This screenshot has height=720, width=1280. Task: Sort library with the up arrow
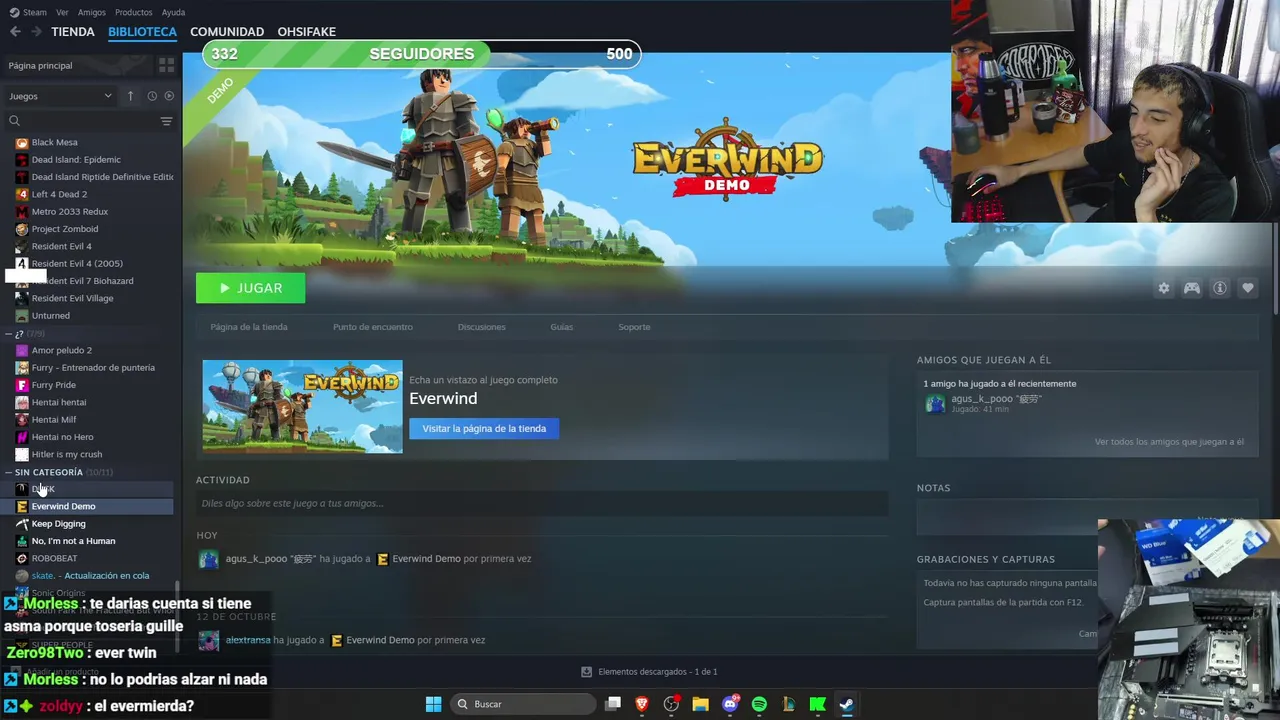[x=130, y=96]
